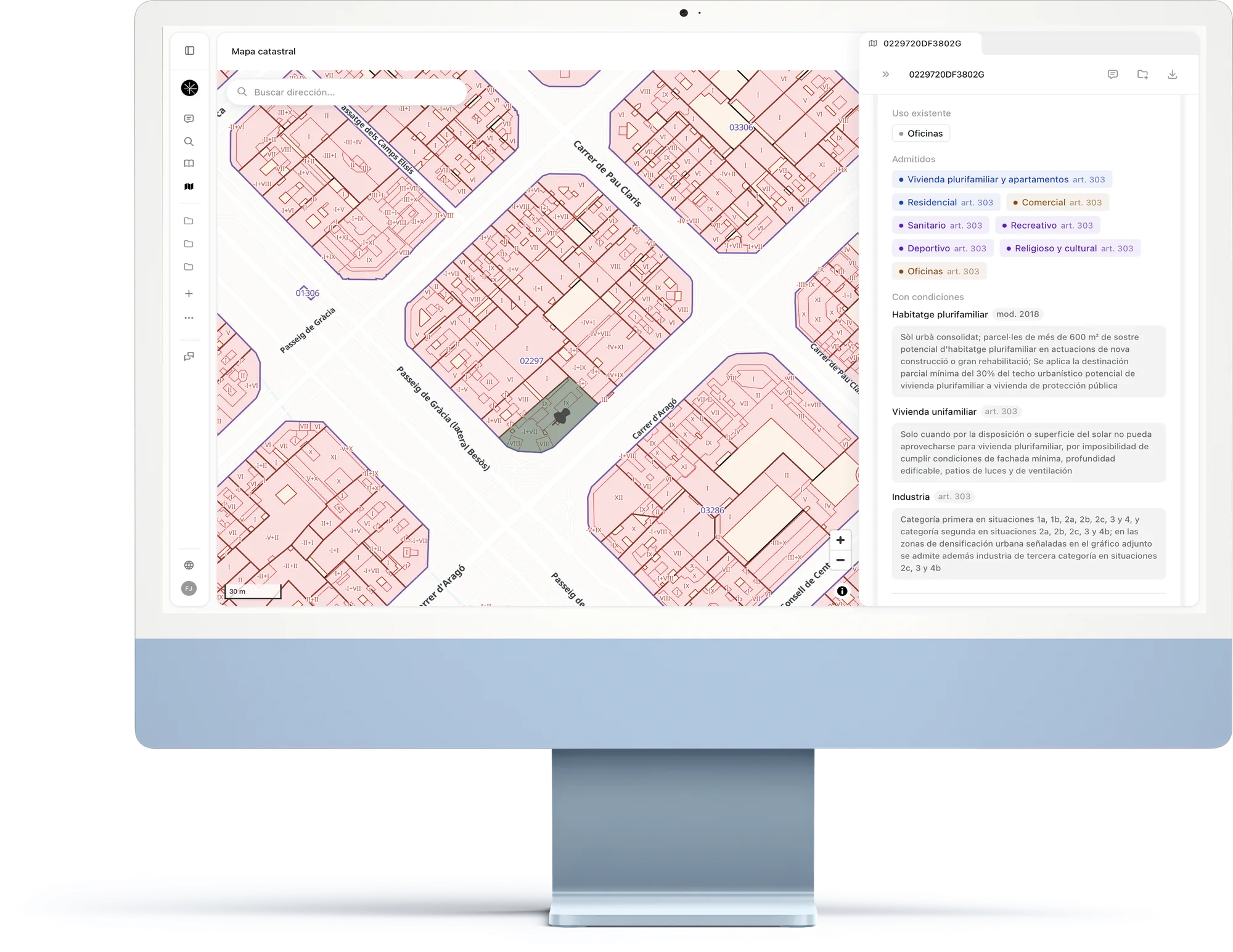Click art. 303 badge beside Industria
The image size is (1233, 952).
(954, 497)
